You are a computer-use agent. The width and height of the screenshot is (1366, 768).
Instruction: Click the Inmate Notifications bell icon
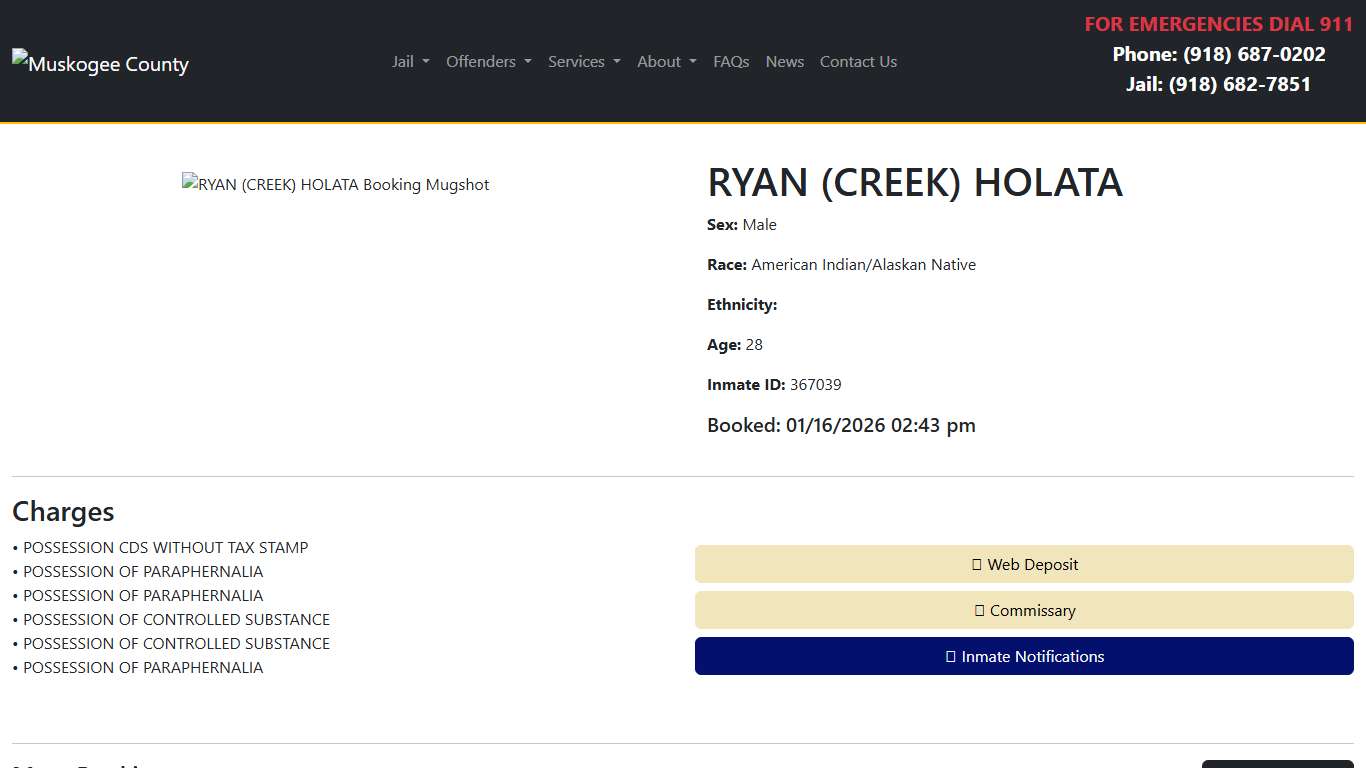pos(949,656)
